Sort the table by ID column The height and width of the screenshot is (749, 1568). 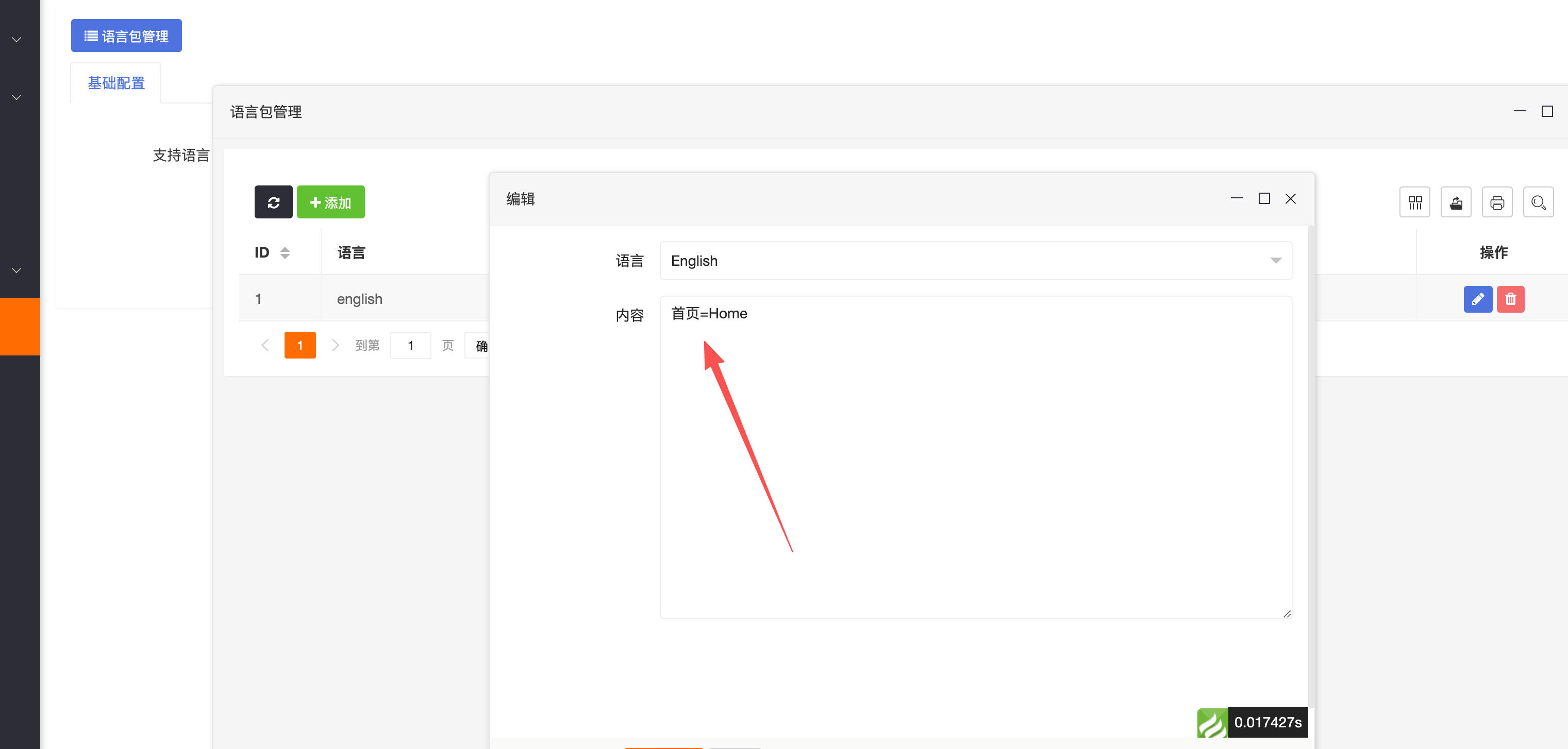(285, 252)
